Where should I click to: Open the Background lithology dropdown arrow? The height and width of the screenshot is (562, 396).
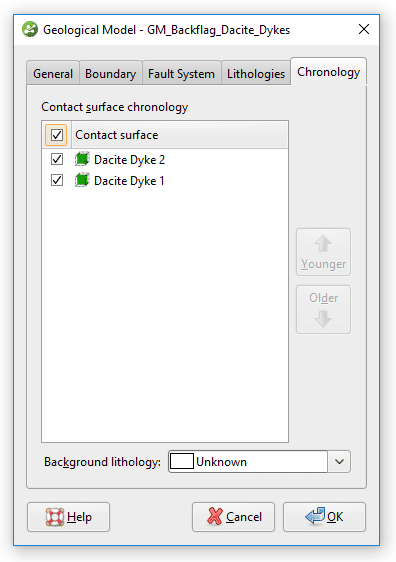coord(339,462)
